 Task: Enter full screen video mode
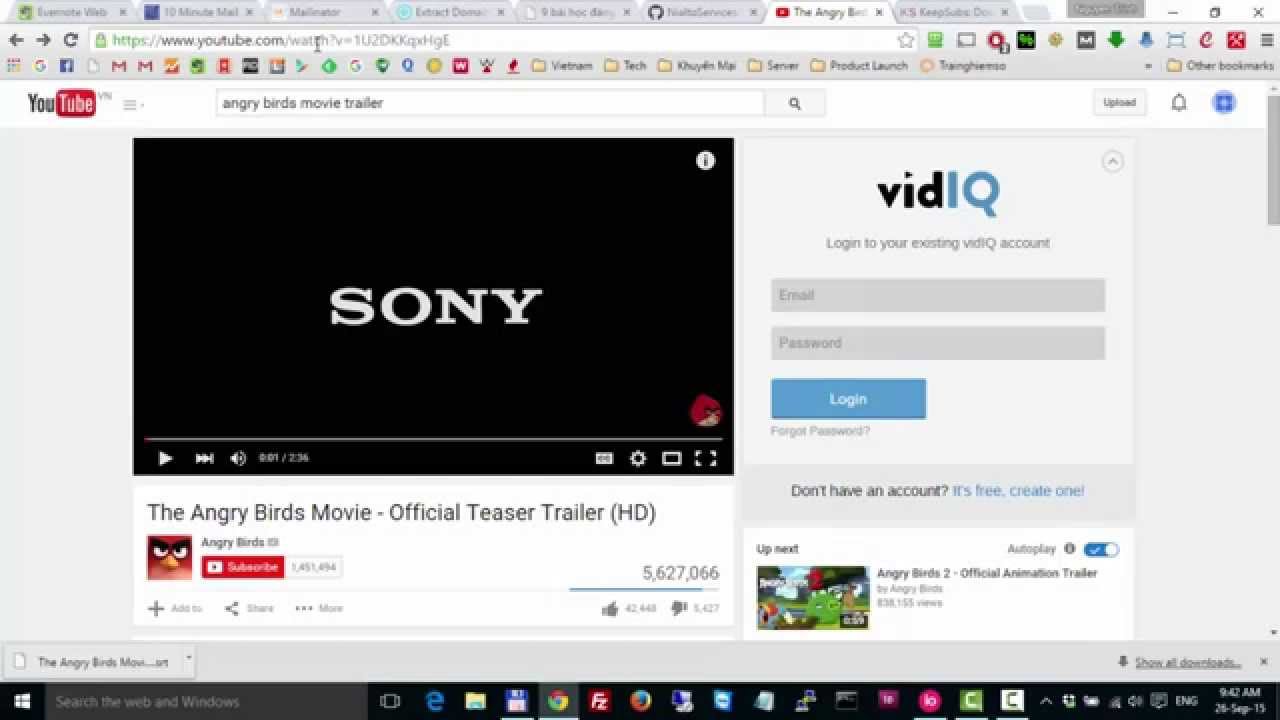tap(706, 458)
